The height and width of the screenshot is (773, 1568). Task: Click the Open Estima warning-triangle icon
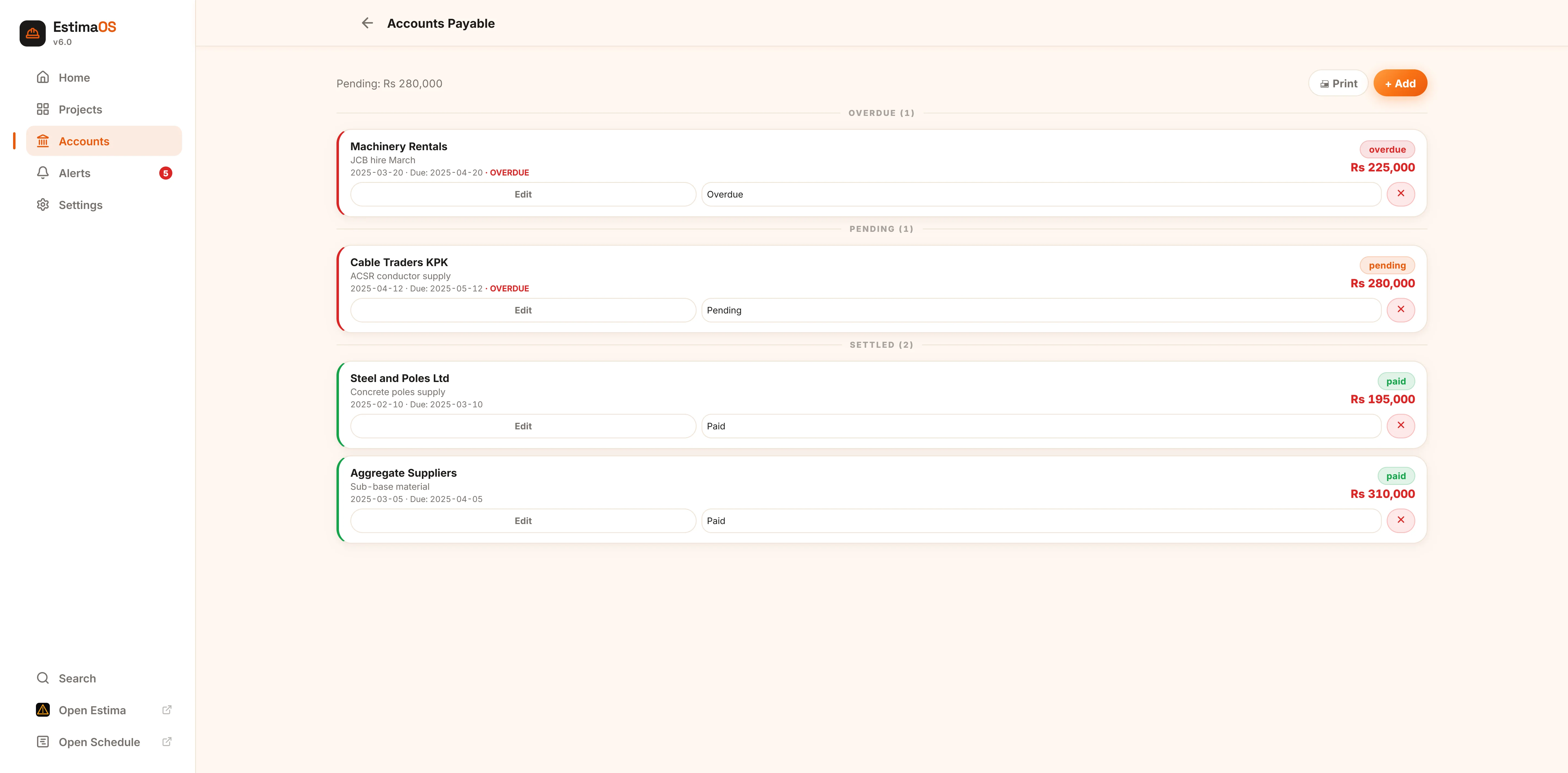point(43,710)
